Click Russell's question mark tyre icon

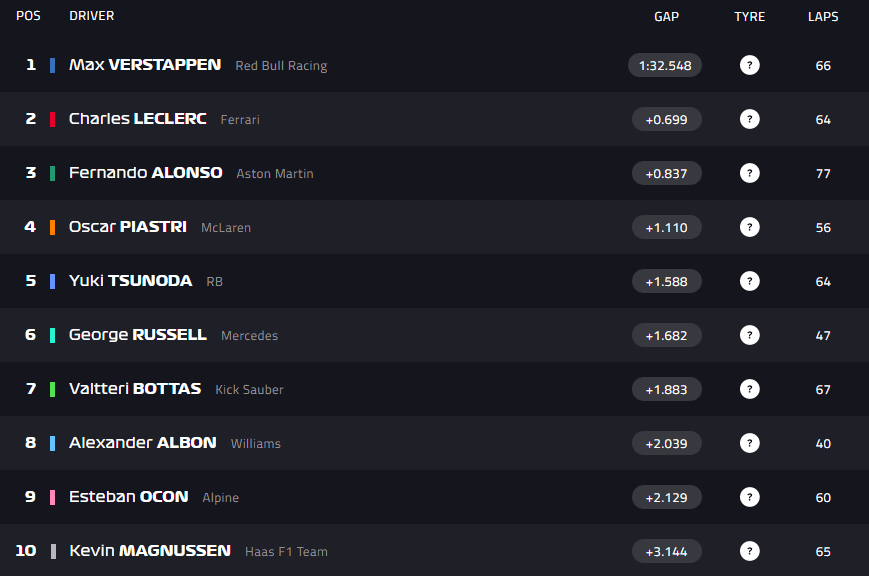point(749,335)
